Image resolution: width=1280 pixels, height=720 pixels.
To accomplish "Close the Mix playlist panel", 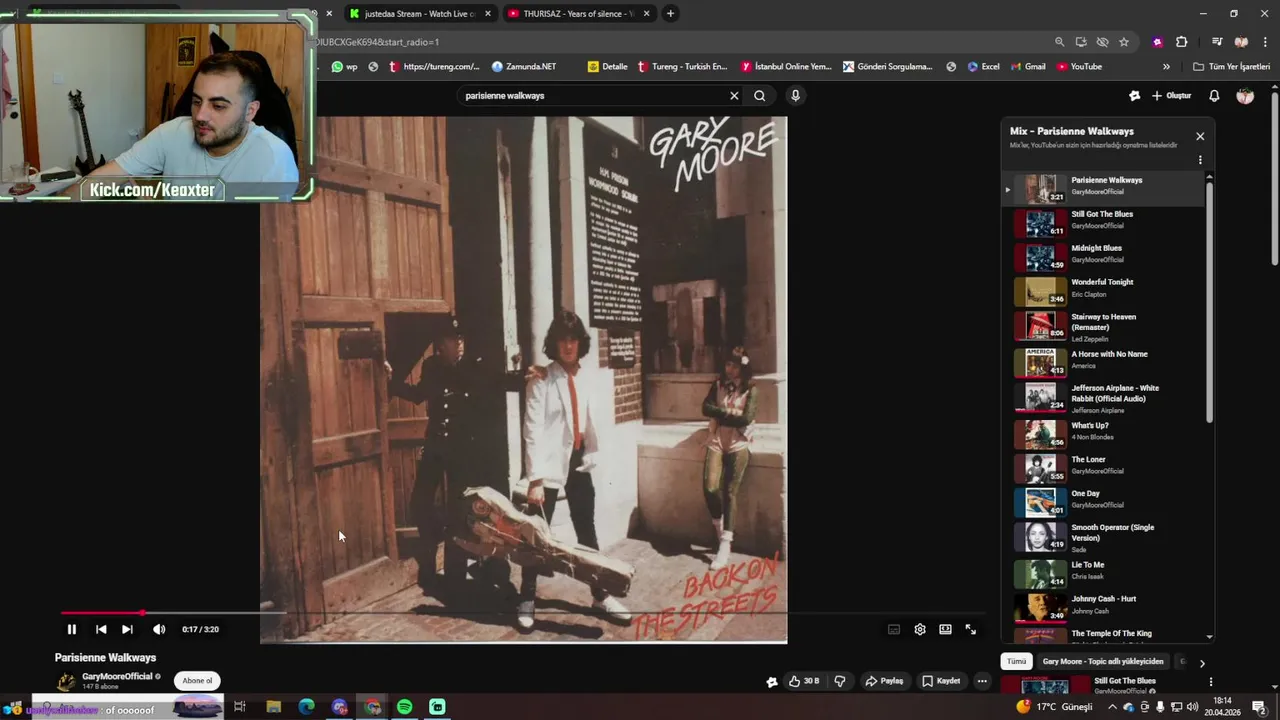I will (1200, 136).
